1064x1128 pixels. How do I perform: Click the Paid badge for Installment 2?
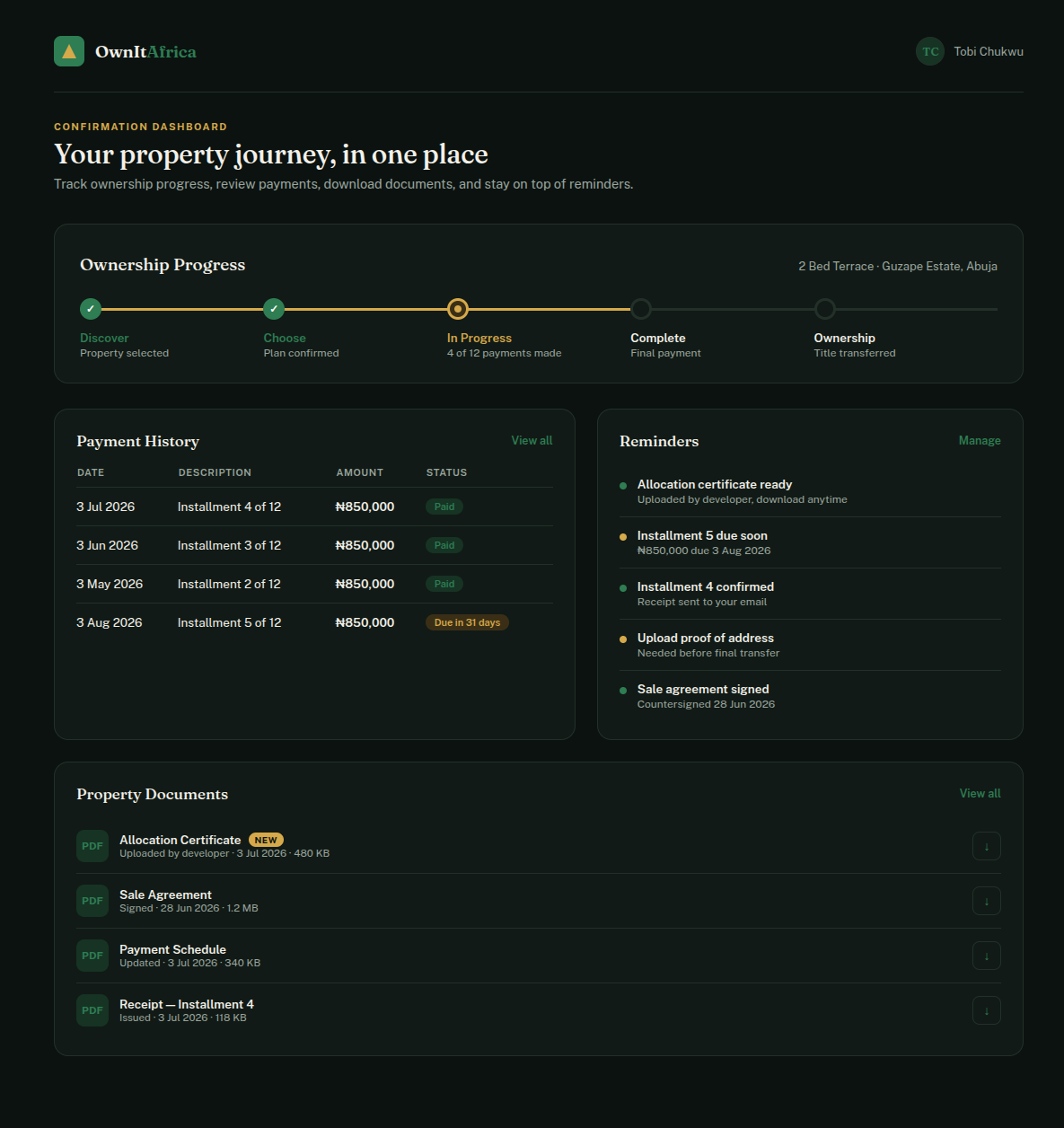coord(444,584)
